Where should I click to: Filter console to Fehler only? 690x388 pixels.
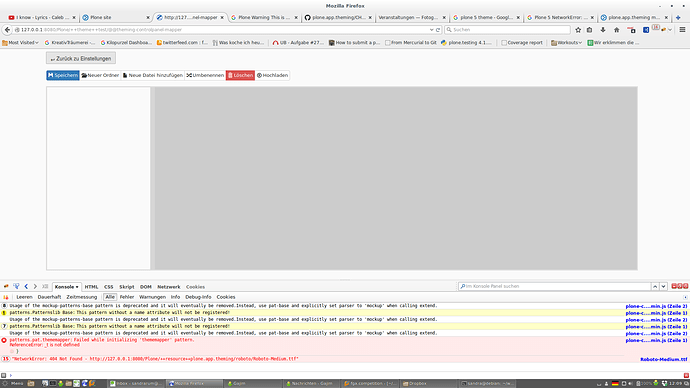tap(127, 297)
